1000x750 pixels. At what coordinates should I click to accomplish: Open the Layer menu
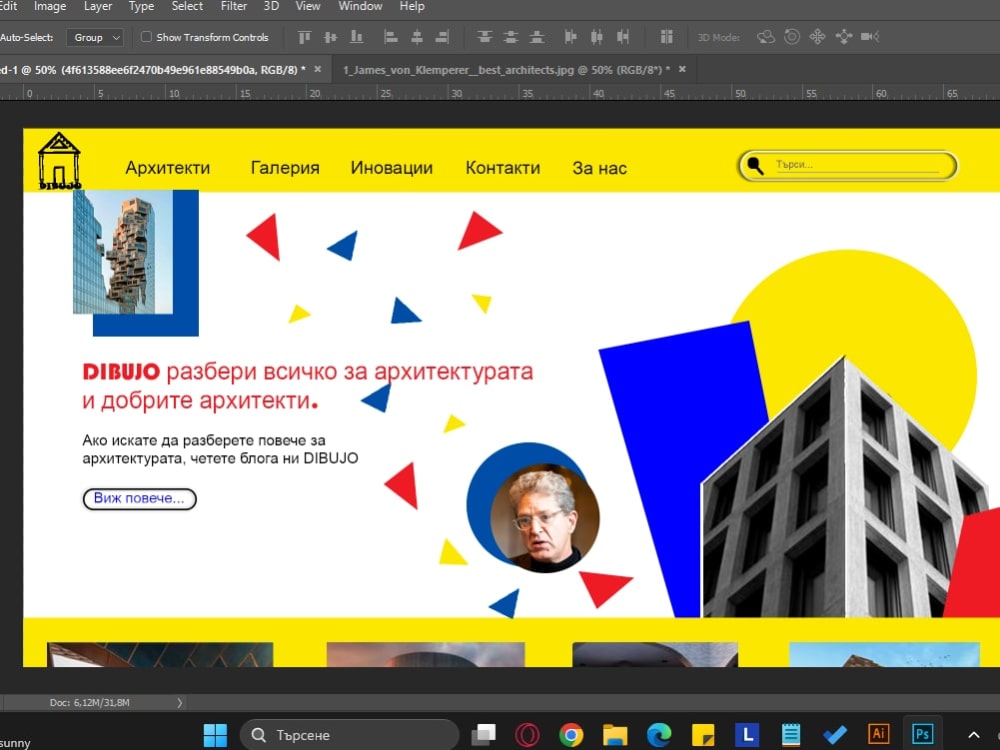[x=98, y=6]
